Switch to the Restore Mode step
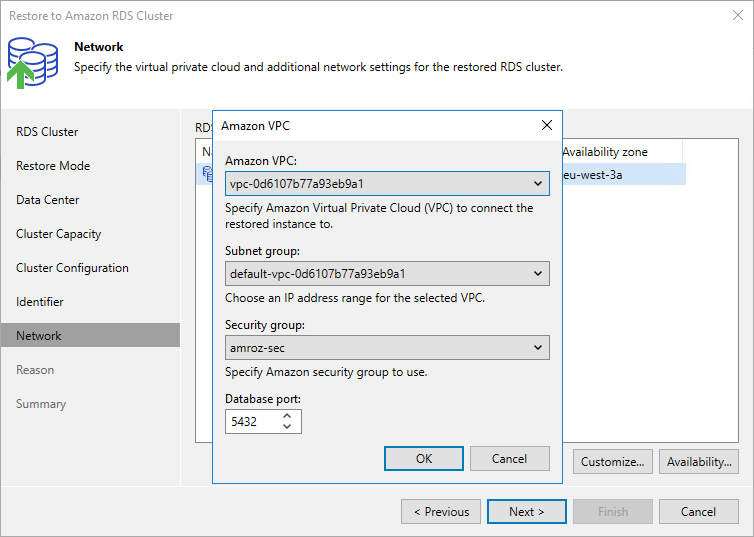The height and width of the screenshot is (537, 754). pos(53,166)
